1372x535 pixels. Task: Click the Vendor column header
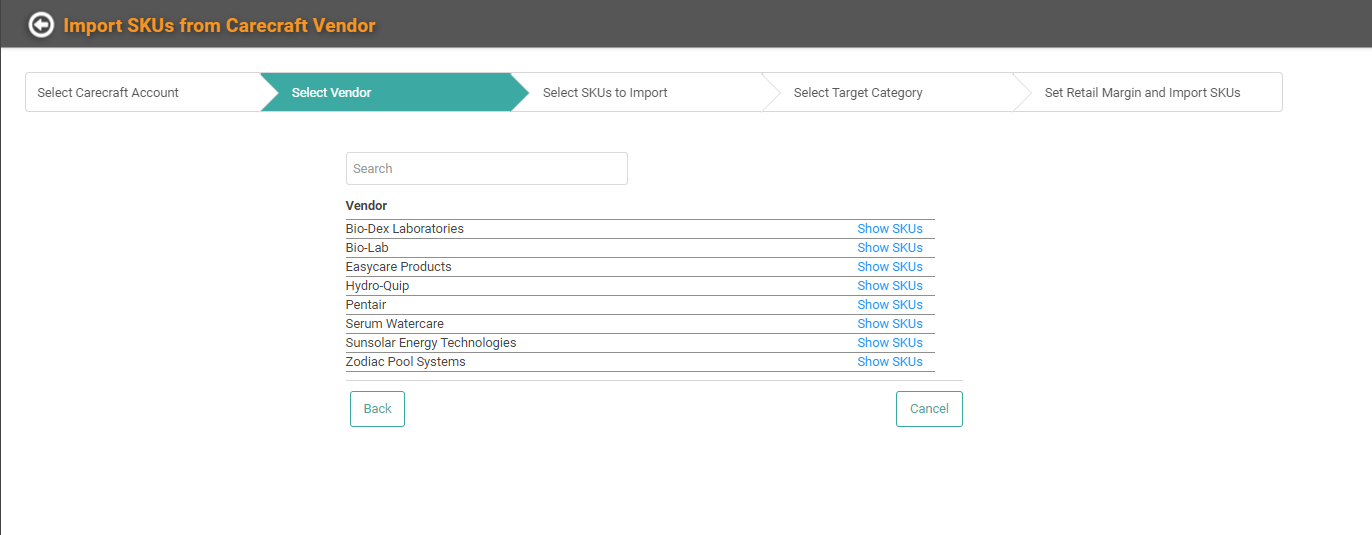click(366, 206)
